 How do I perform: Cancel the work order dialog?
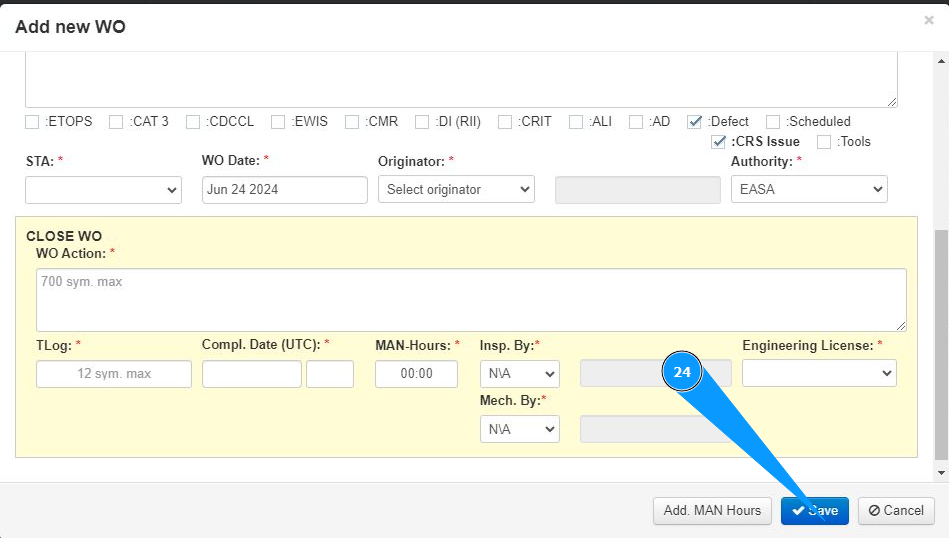pos(896,511)
